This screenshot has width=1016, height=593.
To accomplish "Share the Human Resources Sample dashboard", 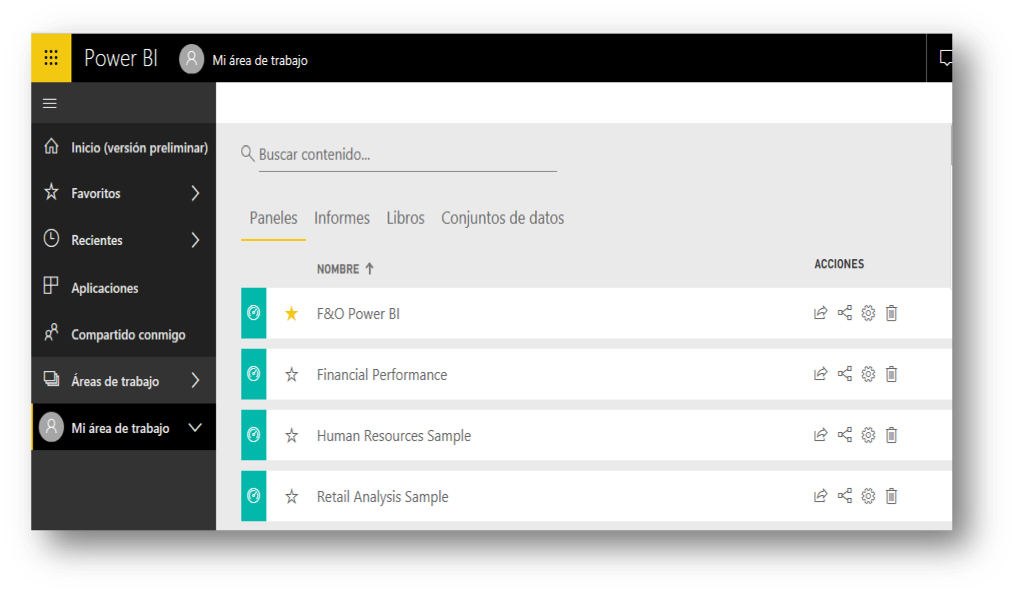I will [x=844, y=435].
